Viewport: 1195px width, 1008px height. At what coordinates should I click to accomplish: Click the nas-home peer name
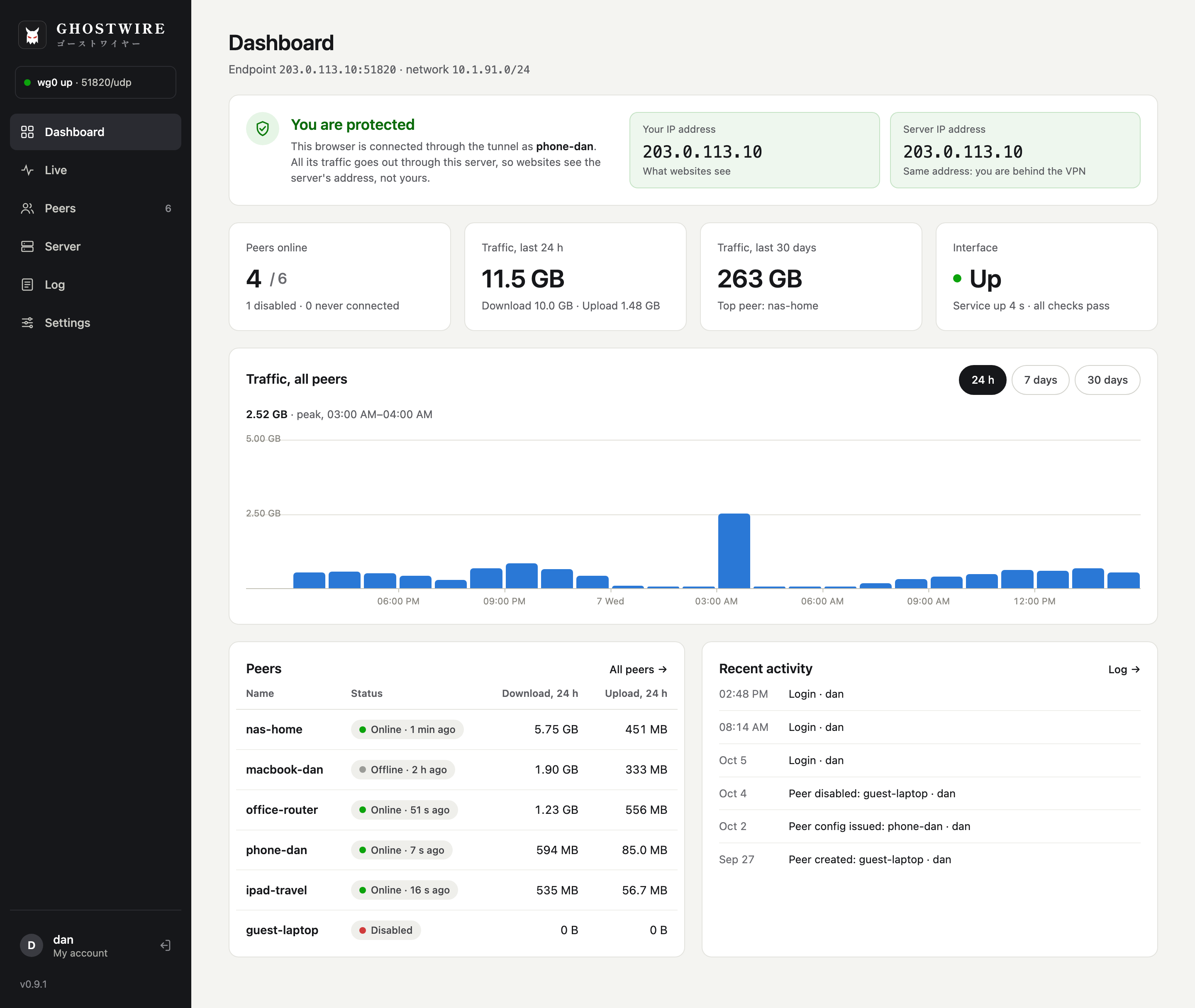(274, 729)
